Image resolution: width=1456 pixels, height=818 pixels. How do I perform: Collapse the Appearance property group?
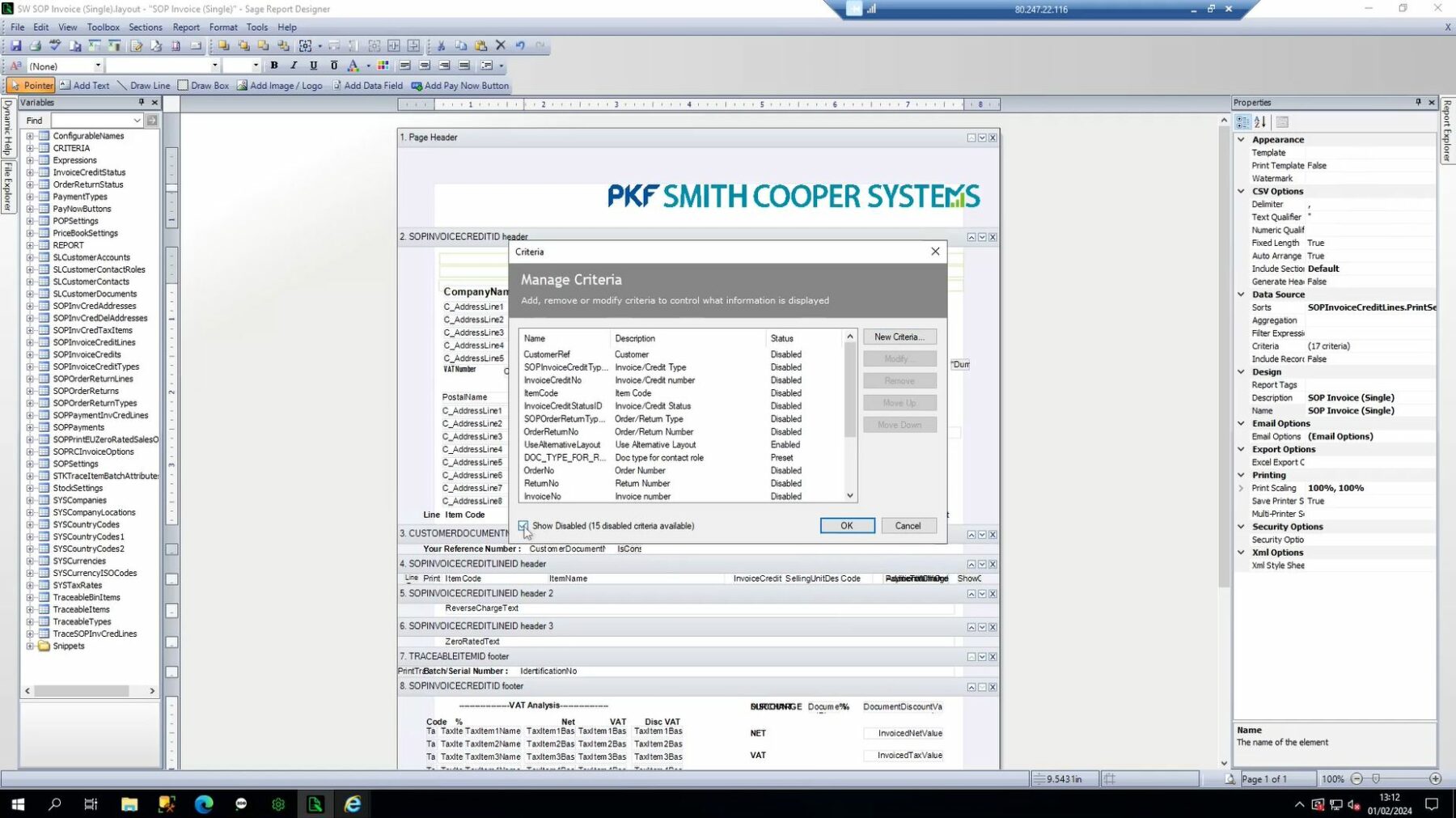(x=1241, y=139)
